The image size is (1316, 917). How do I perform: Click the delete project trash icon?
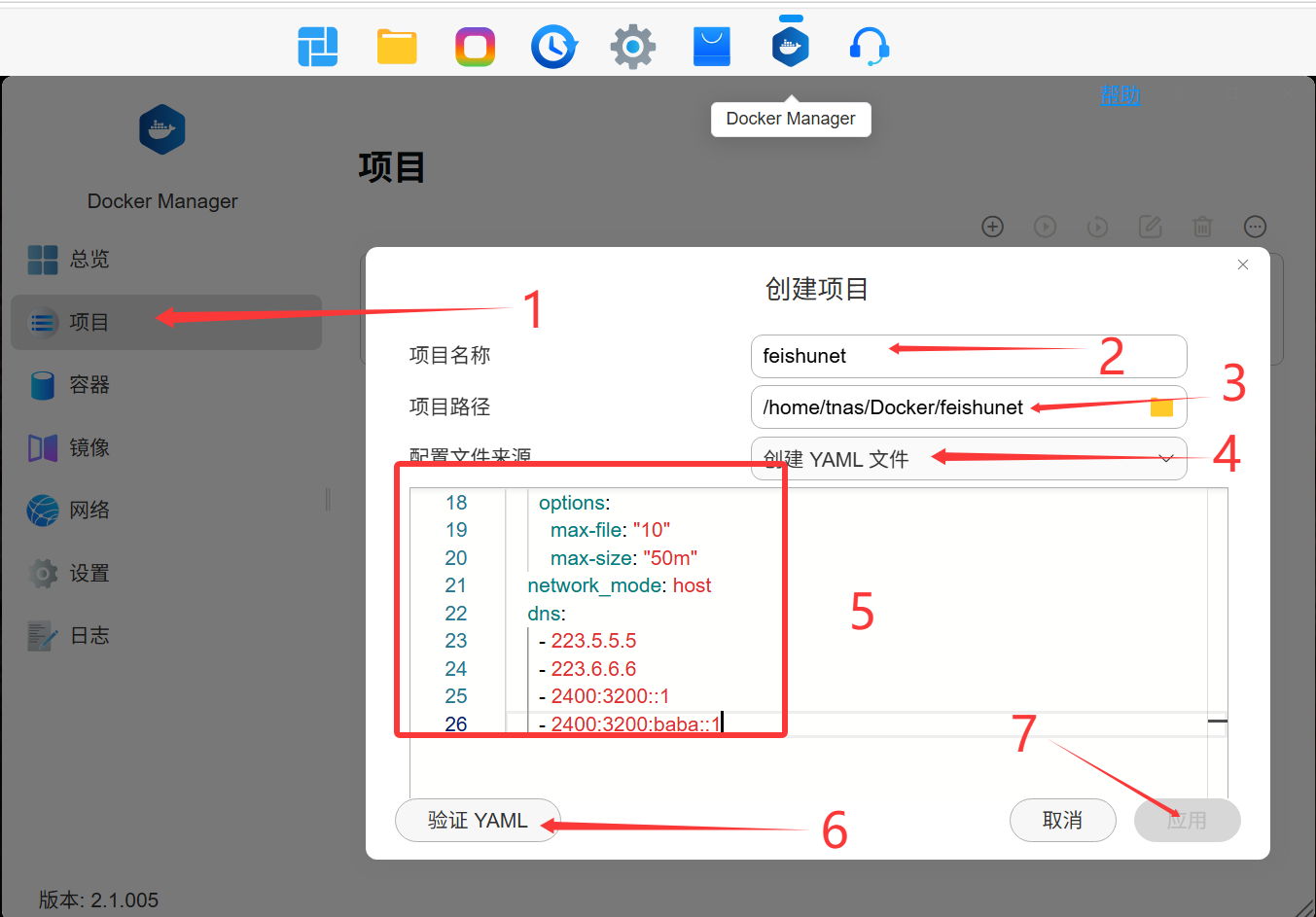pyautogui.click(x=1203, y=227)
